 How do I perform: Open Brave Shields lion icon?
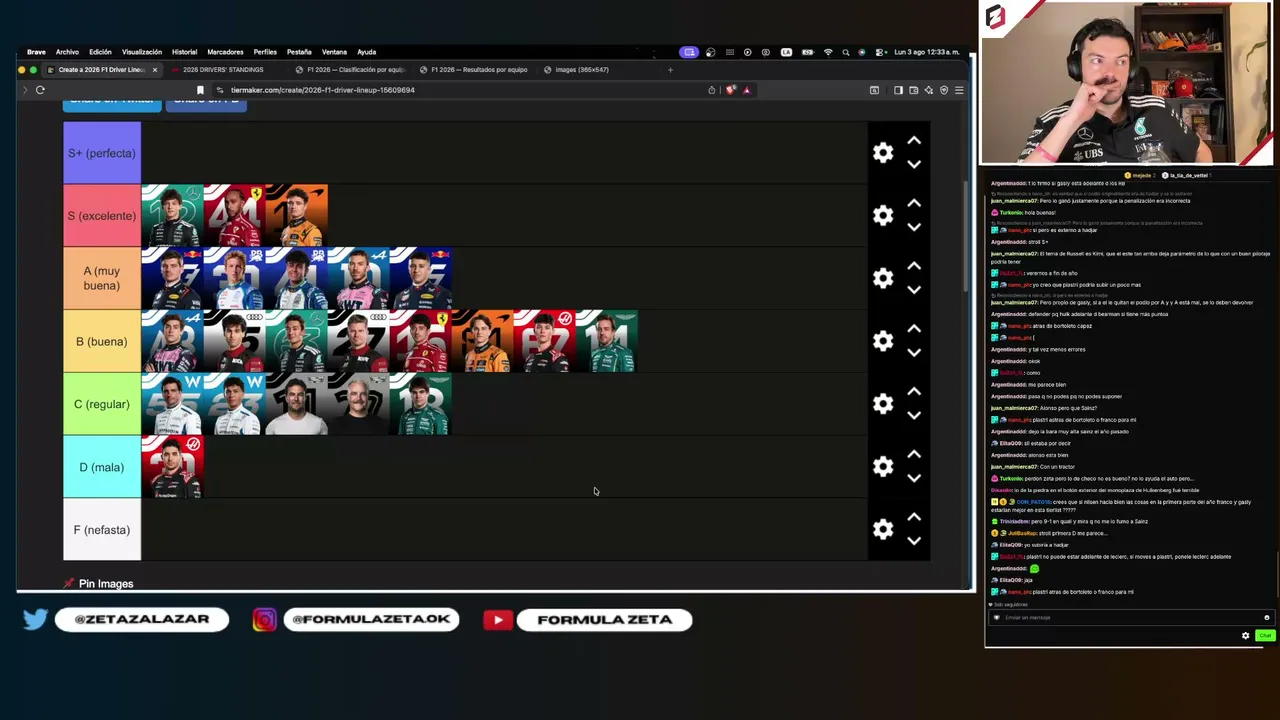coord(731,90)
